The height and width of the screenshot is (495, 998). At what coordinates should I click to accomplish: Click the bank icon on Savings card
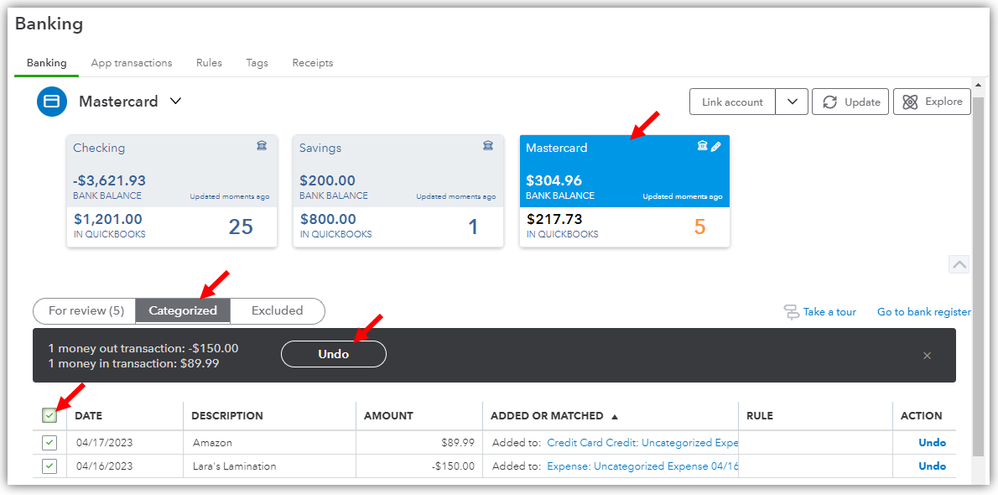488,146
